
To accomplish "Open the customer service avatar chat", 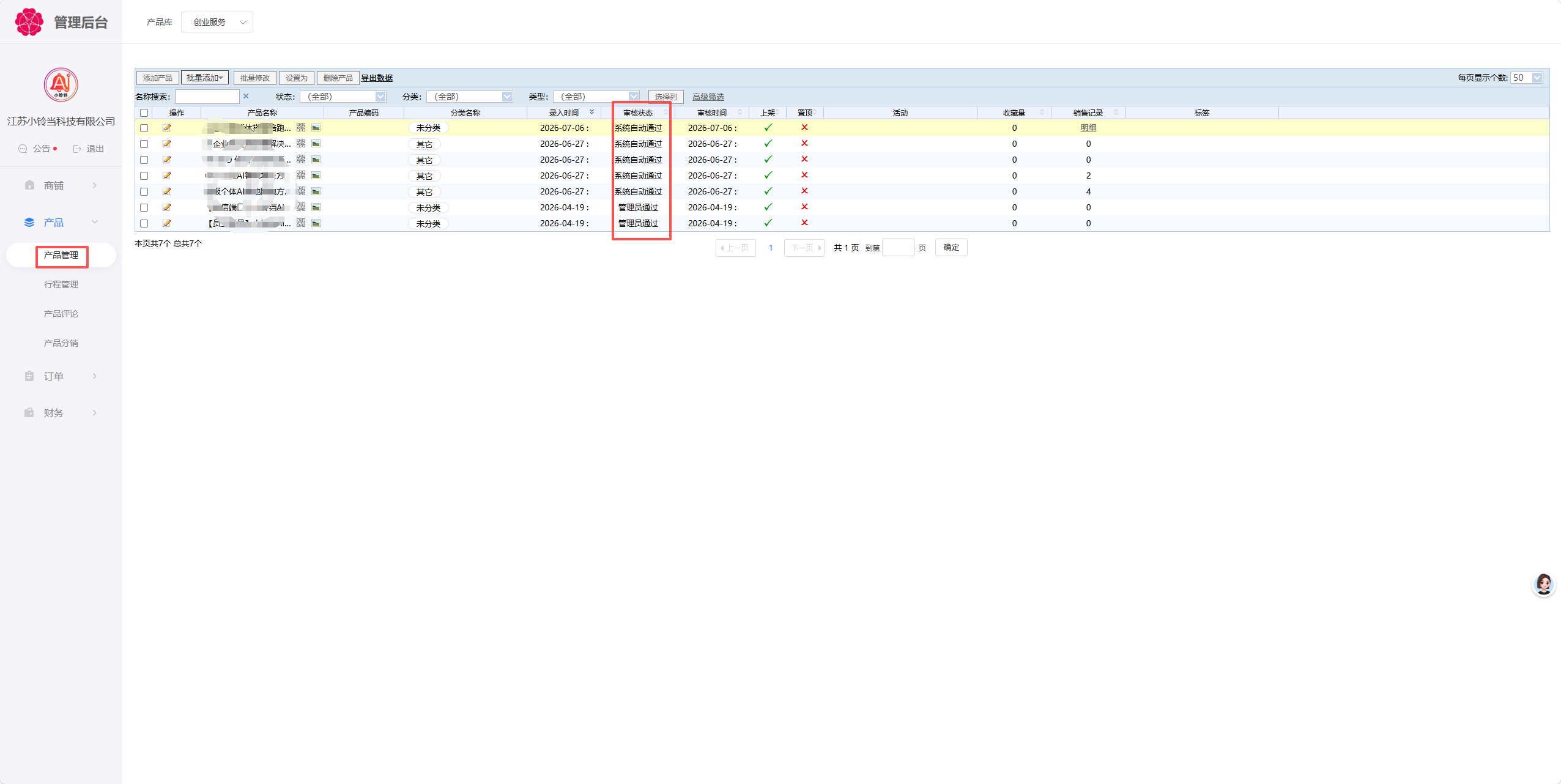I will pyautogui.click(x=1543, y=585).
